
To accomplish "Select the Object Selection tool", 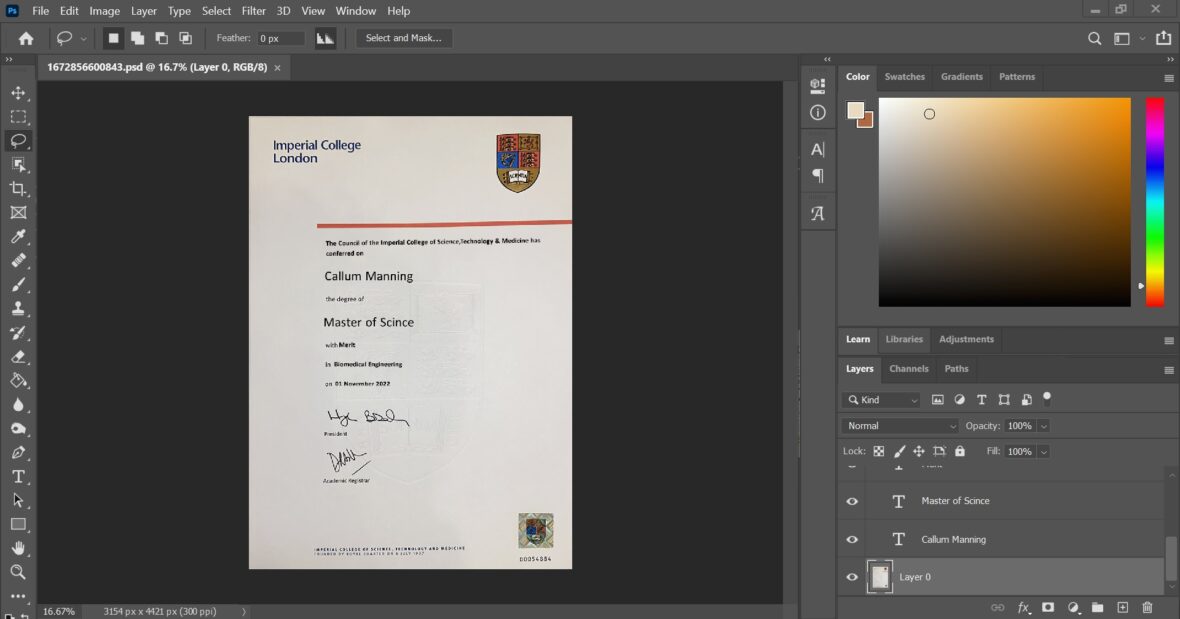I will [x=18, y=165].
